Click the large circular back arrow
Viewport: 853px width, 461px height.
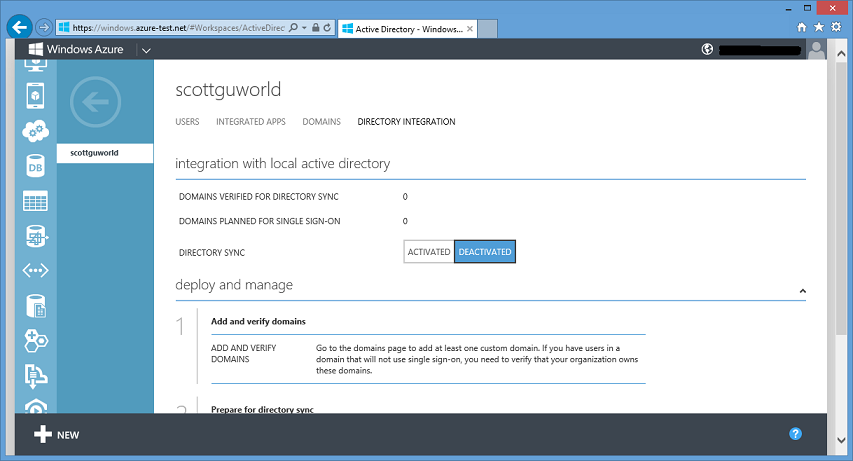[96, 102]
